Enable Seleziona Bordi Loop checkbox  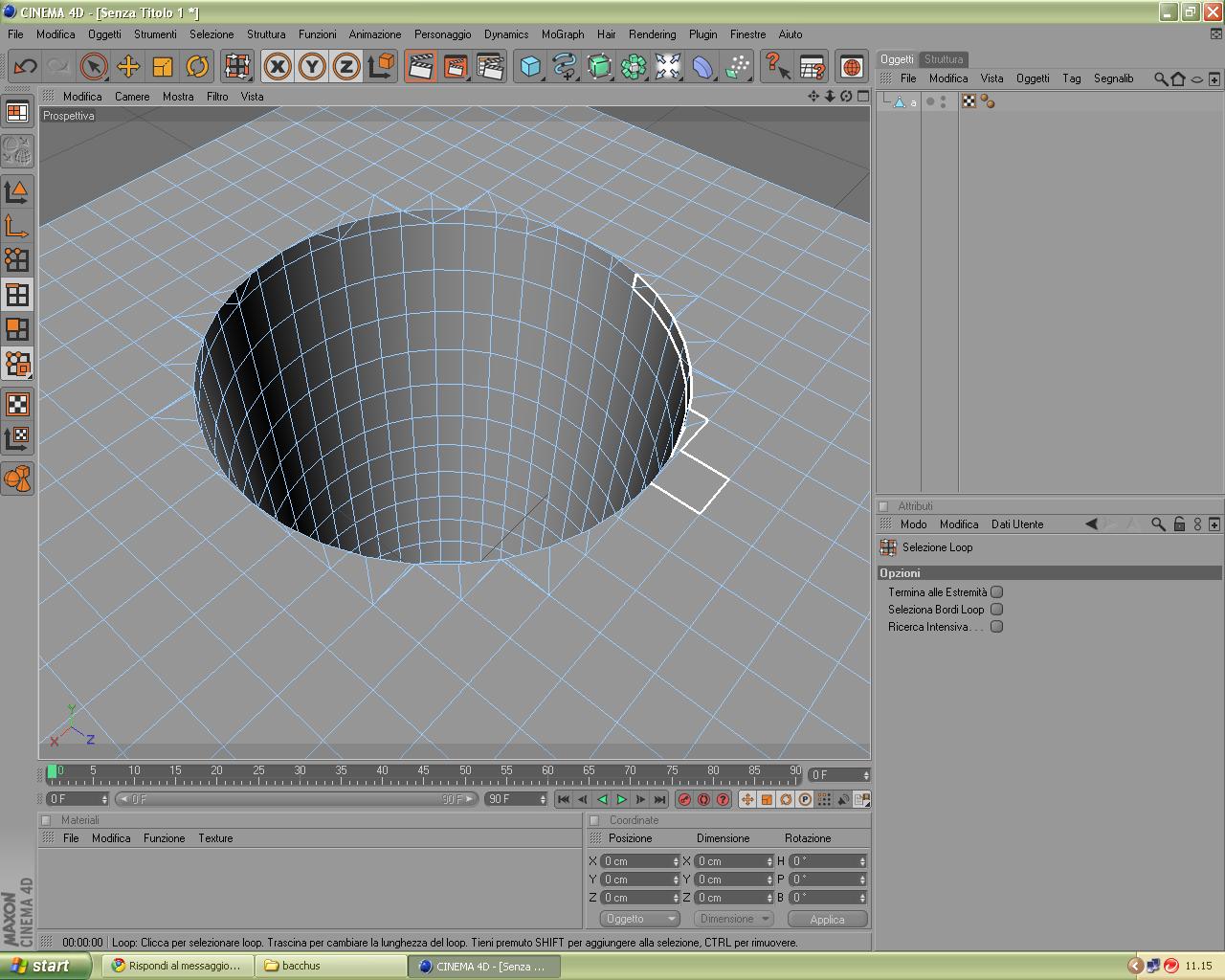(x=996, y=610)
